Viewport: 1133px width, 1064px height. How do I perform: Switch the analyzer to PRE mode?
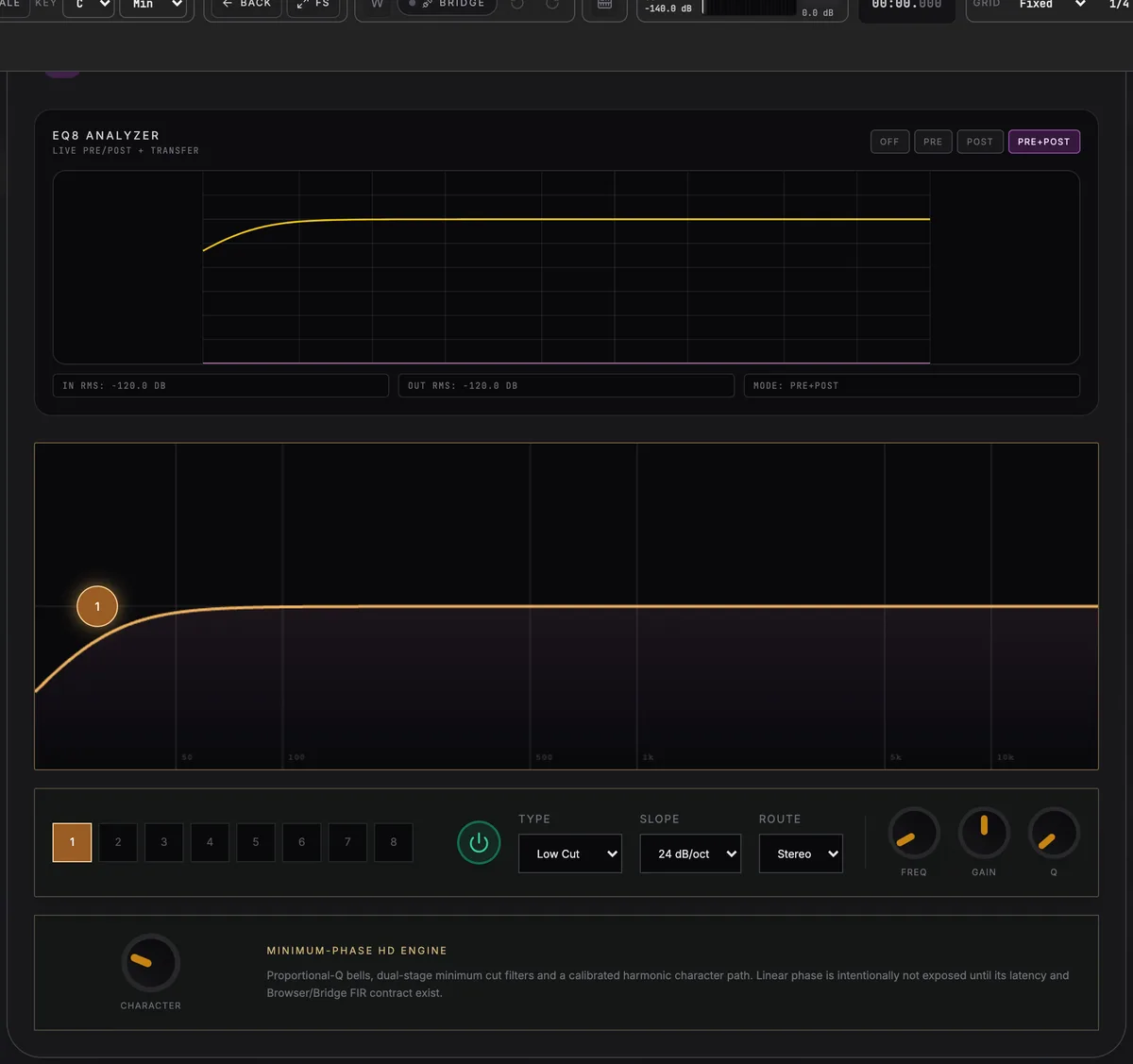[x=933, y=142]
